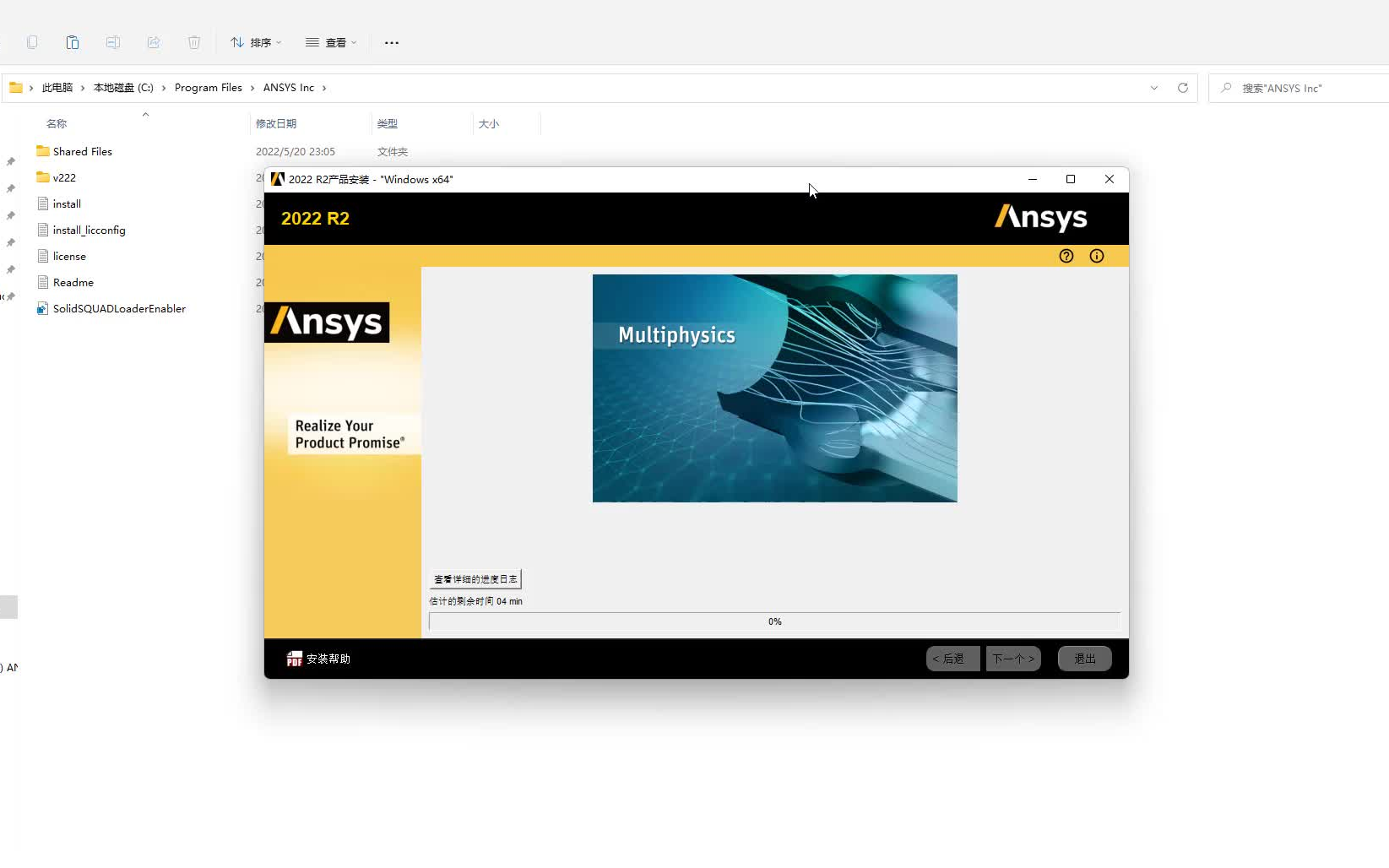The width and height of the screenshot is (1389, 868).
Task: Select Program Files breadcrumb
Action: click(209, 88)
